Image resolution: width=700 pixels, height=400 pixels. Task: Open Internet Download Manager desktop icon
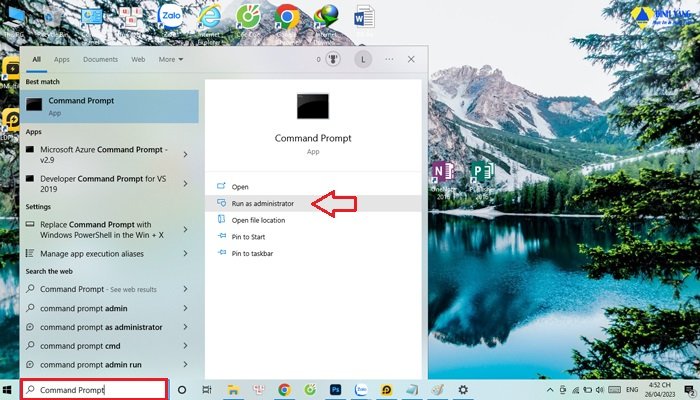click(x=325, y=20)
